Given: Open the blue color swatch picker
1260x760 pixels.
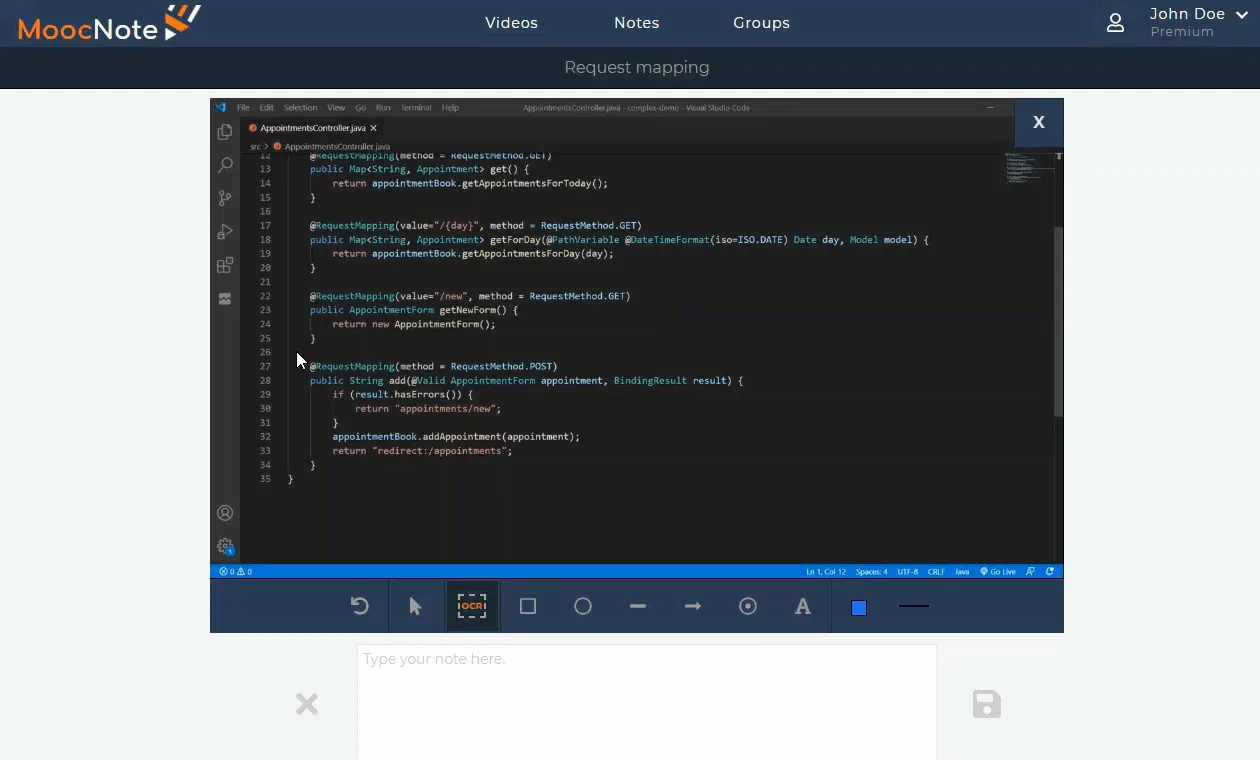Looking at the screenshot, I should 859,607.
